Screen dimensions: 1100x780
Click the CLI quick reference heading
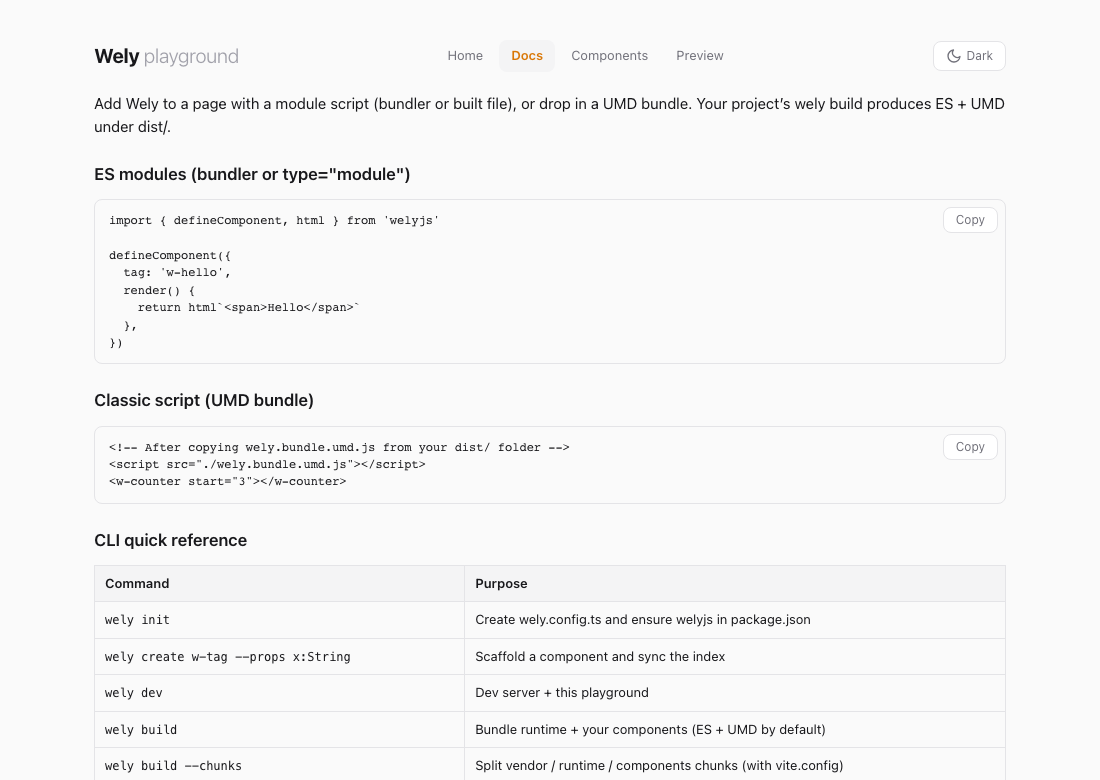(170, 540)
